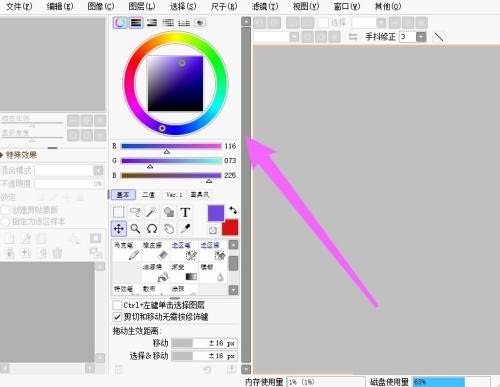The image size is (500, 387).
Task: Choose the 橡皮擦 eraser brush
Action: pyautogui.click(x=156, y=251)
